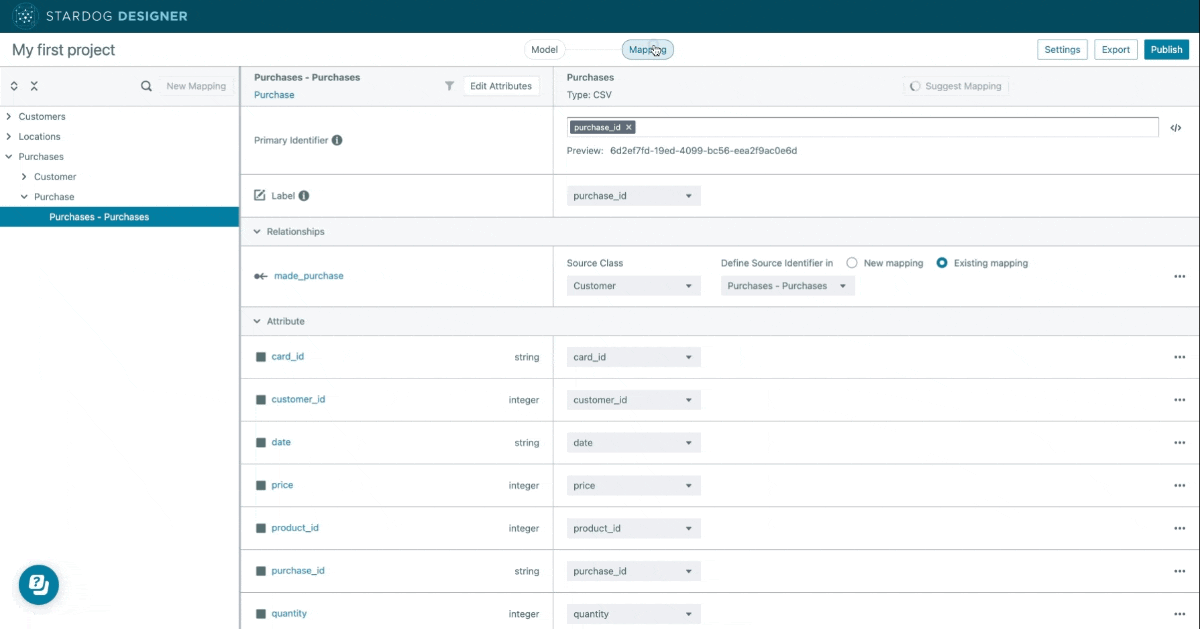The height and width of the screenshot is (629, 1200).
Task: Select the New mapping radio button
Action: (852, 263)
